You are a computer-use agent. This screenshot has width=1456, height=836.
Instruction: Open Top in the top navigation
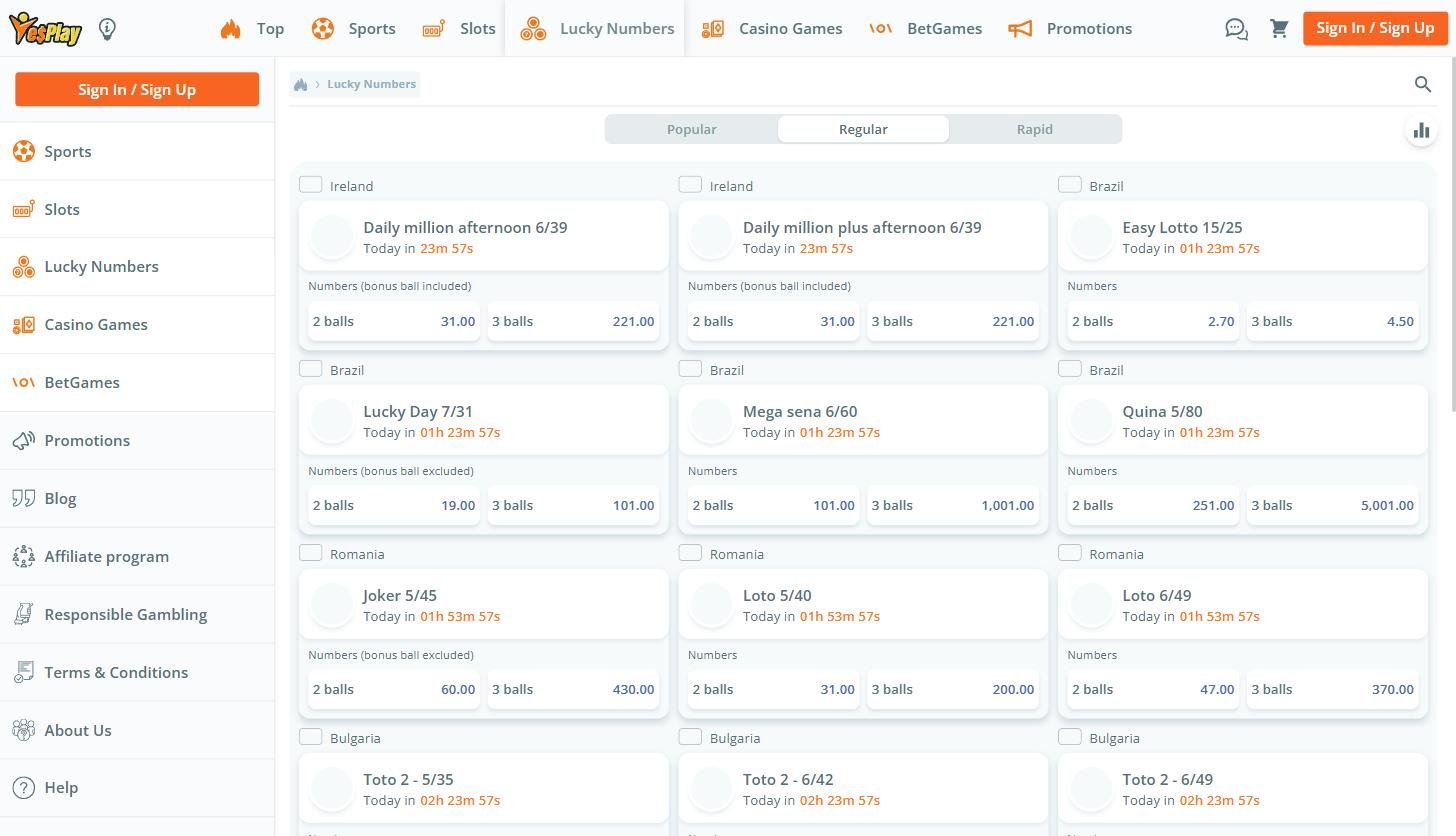(252, 28)
